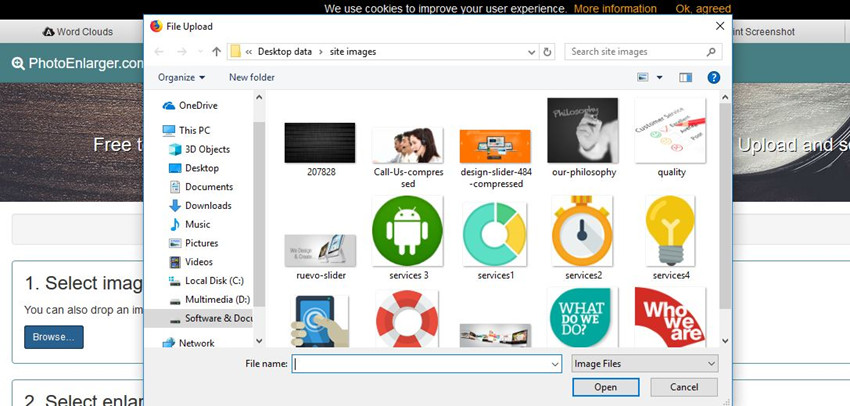Toggle the preview pane icon

pos(685,77)
